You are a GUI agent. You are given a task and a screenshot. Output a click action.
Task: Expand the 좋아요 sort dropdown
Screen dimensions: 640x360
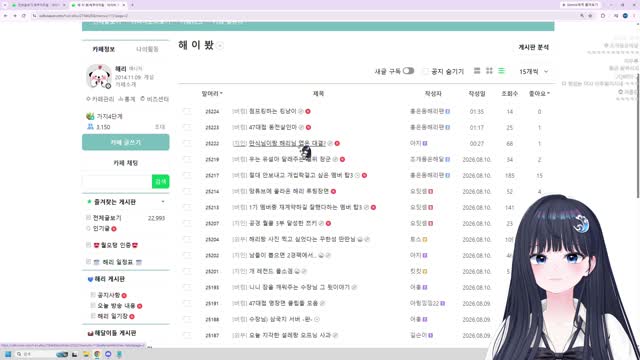tap(539, 93)
